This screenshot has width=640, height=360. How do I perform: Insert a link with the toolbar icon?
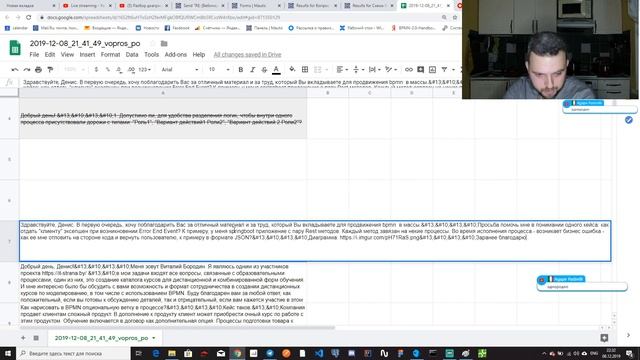(x=409, y=70)
